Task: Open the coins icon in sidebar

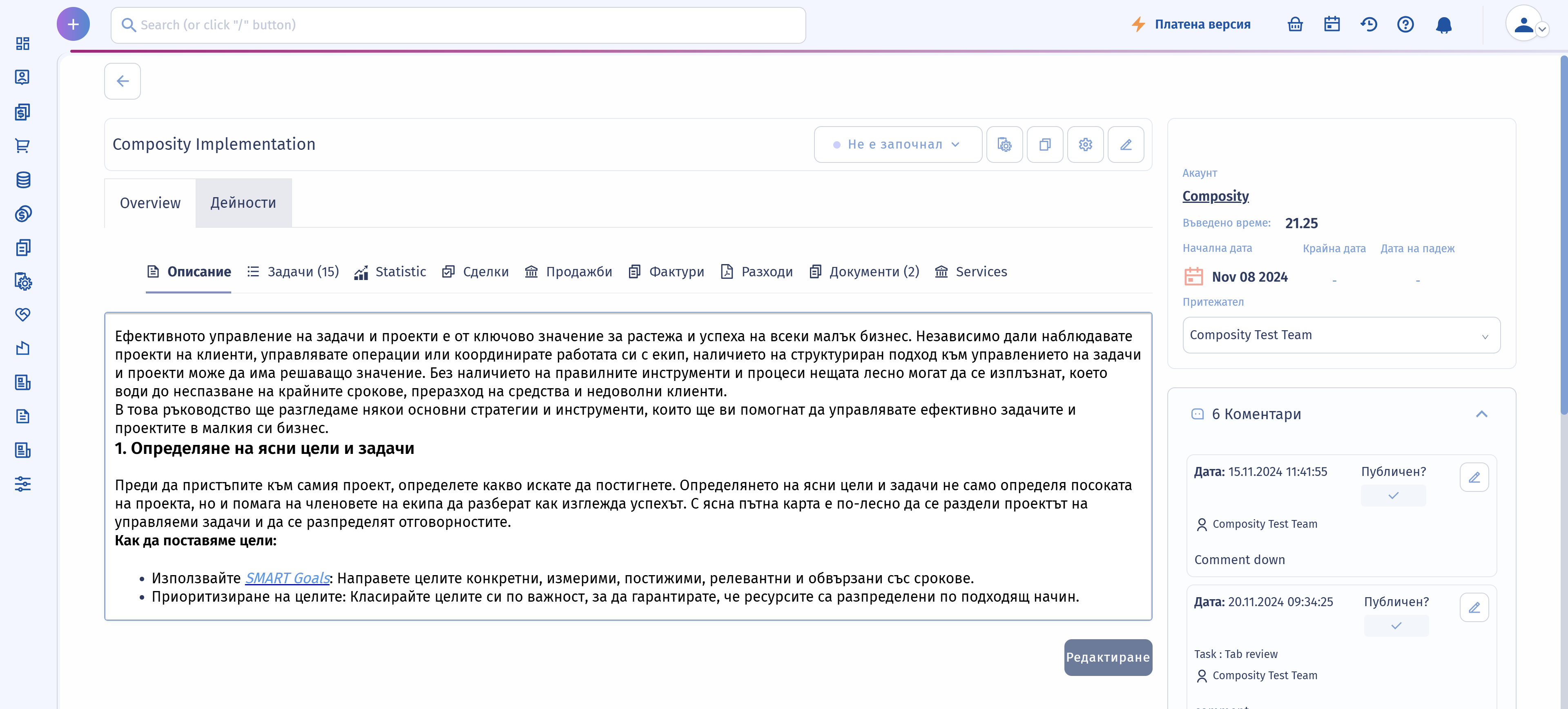Action: click(x=22, y=213)
